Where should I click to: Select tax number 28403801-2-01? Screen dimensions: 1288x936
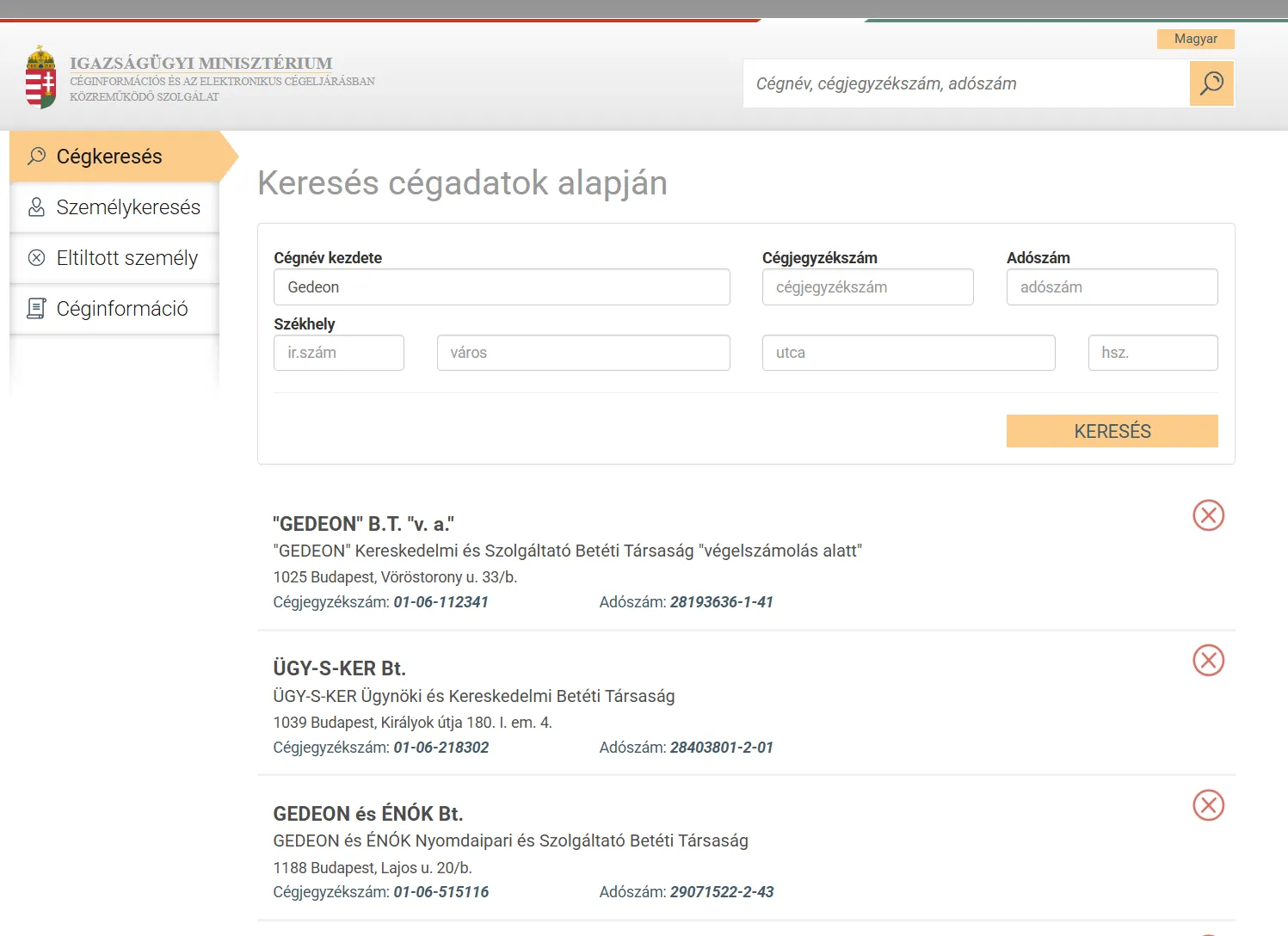point(722,748)
